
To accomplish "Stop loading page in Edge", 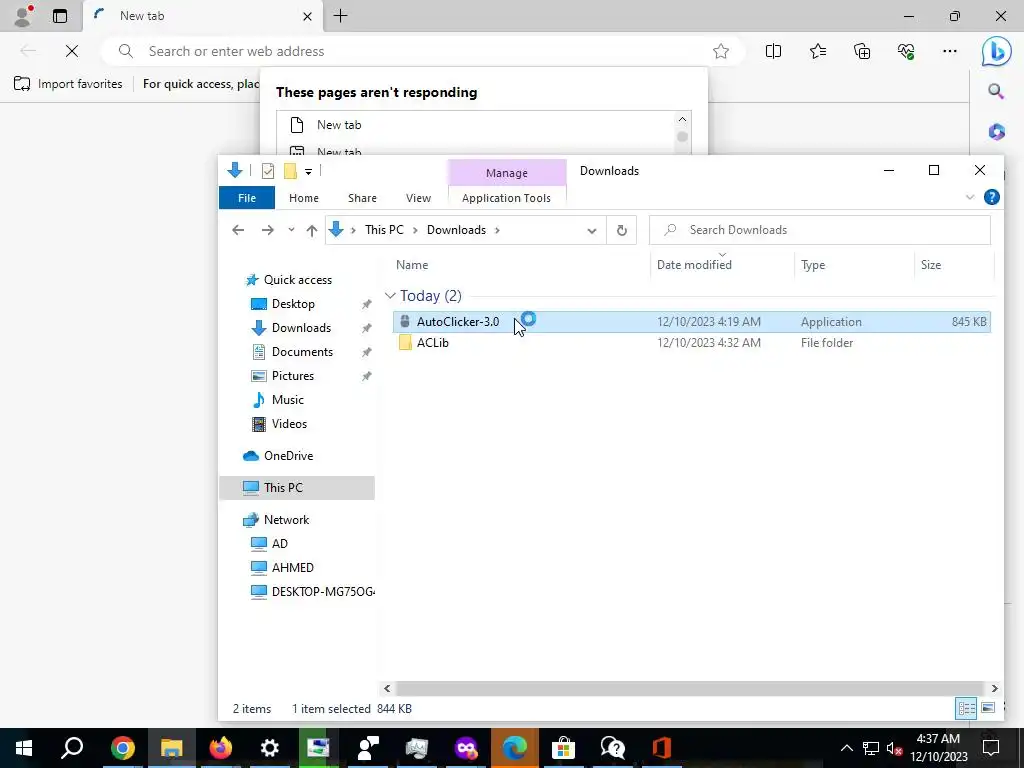I will [72, 51].
